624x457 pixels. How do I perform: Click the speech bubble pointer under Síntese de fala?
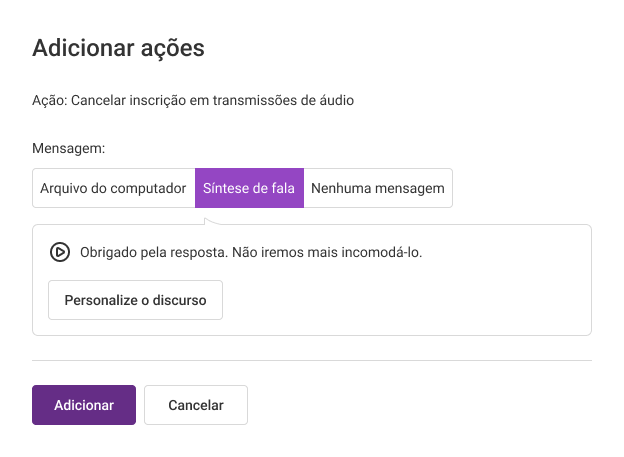[x=211, y=221]
